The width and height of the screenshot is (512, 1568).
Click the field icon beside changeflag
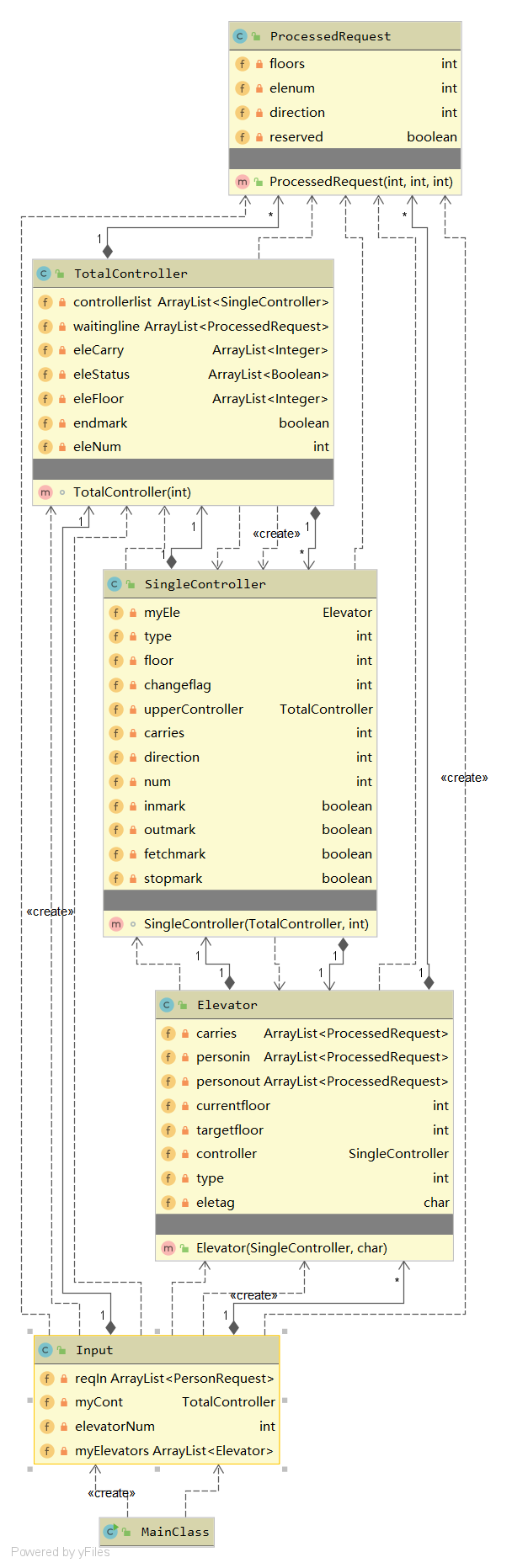[x=116, y=685]
